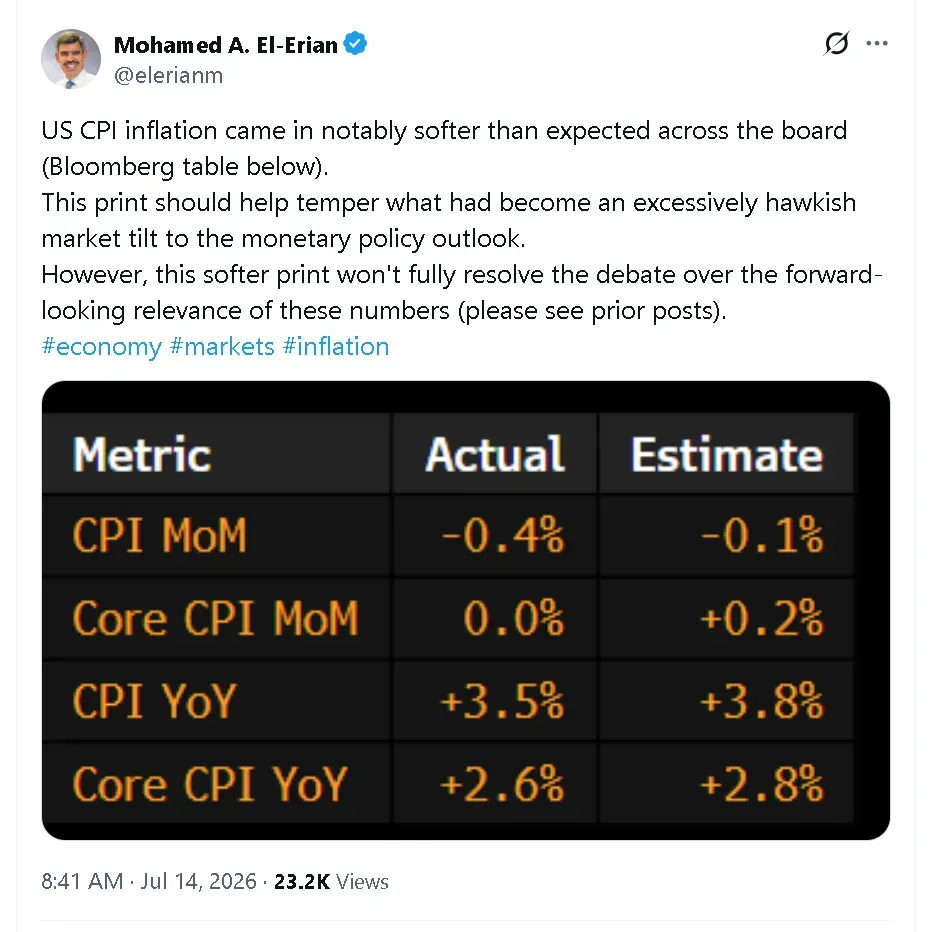Select the CPI MoM row label
The width and height of the screenshot is (940, 932).
159,535
